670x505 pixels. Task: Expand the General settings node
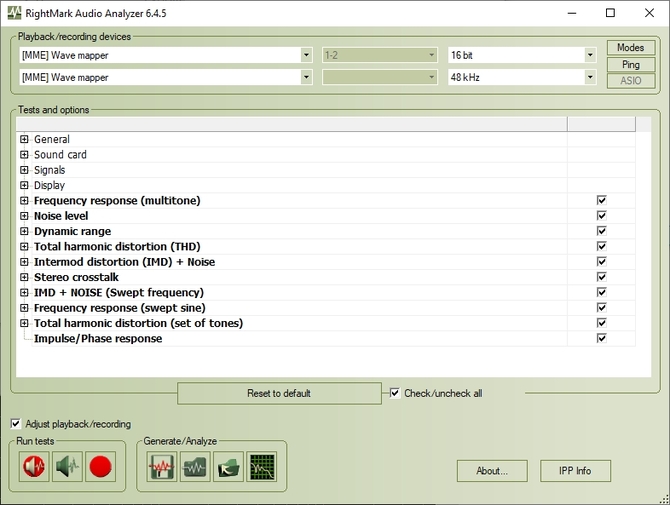point(24,139)
